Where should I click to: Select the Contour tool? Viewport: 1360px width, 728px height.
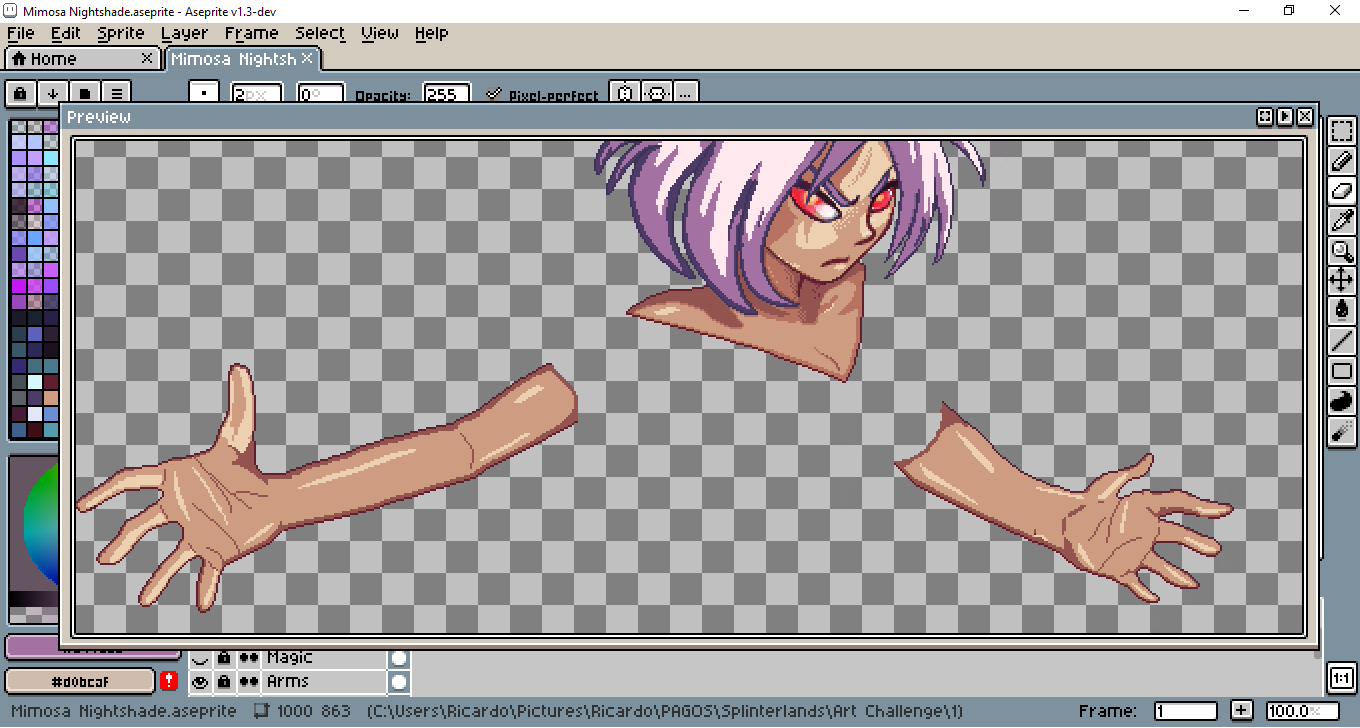tap(1341, 401)
